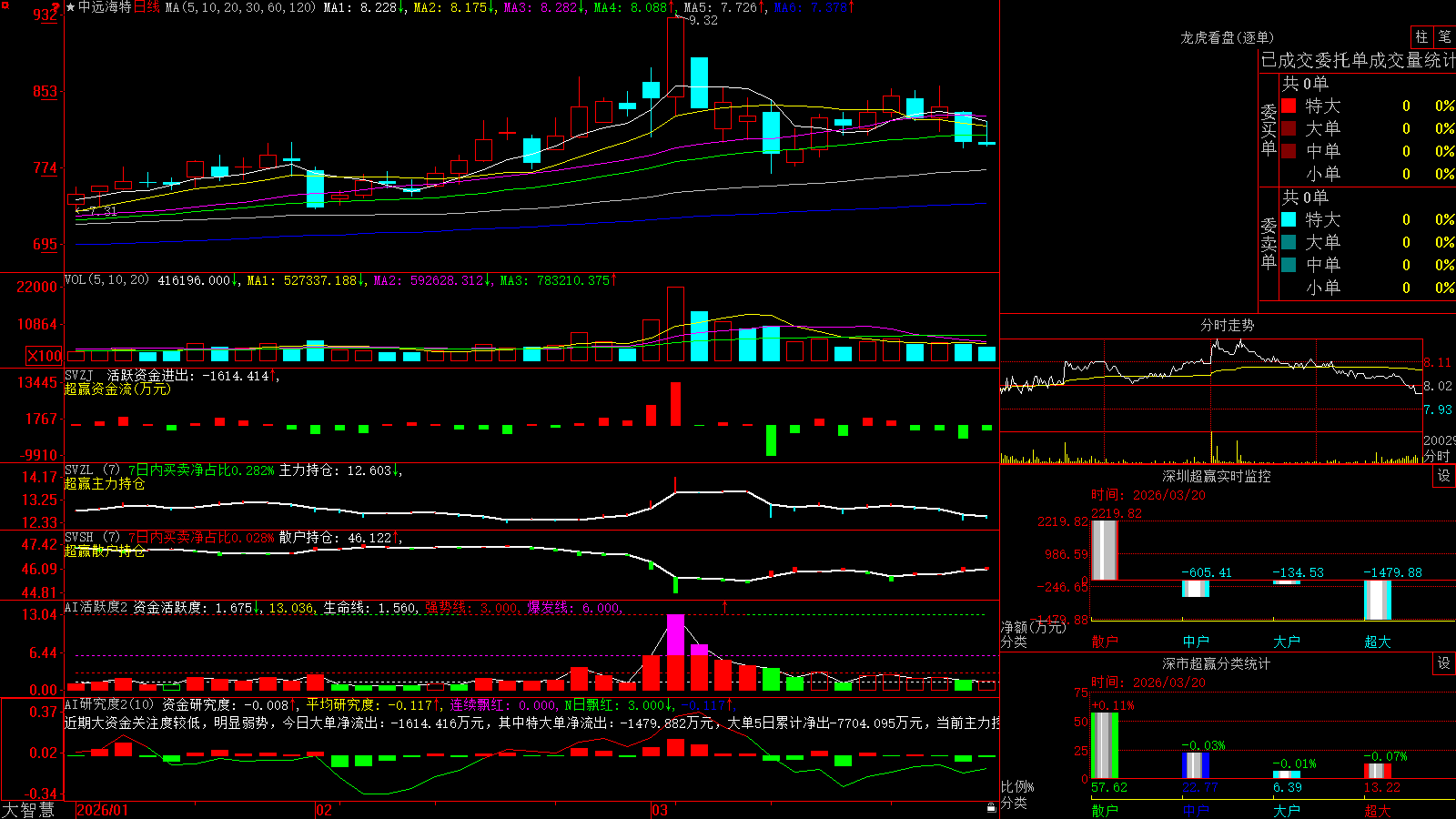Screen dimensions: 1456x819
Task: Click the 2026/01 date marker on timeline
Action: 103,810
